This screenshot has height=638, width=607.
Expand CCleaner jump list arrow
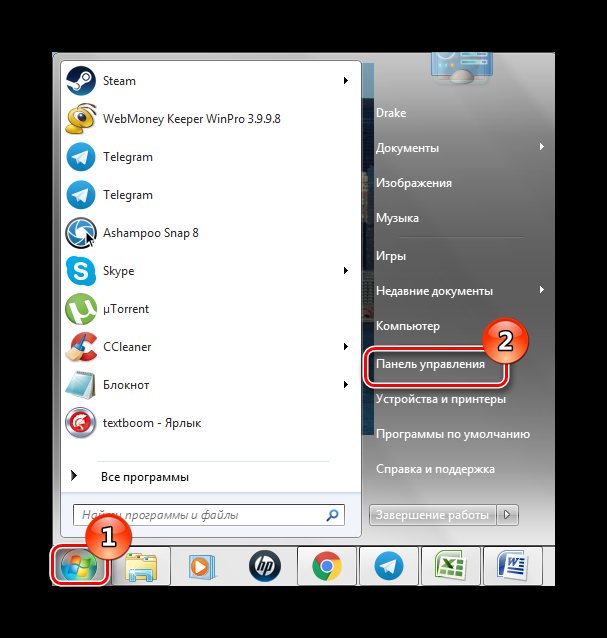tap(345, 347)
